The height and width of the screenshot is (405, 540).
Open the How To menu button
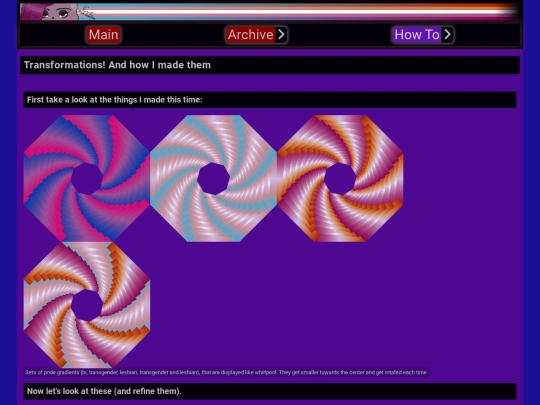[417, 35]
